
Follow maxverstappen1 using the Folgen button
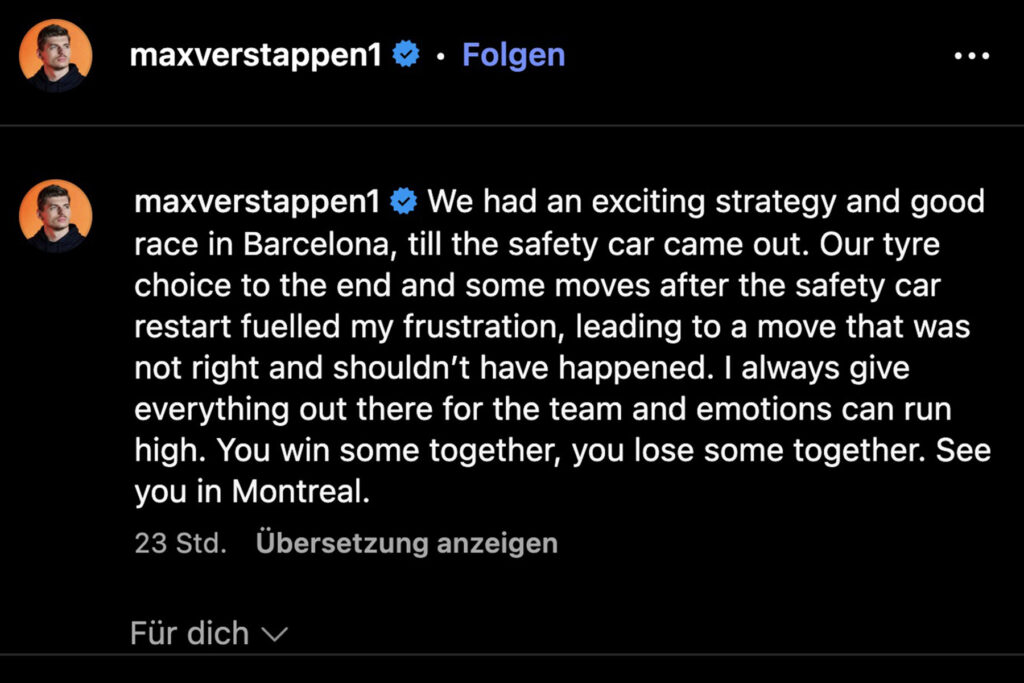pyautogui.click(x=513, y=55)
